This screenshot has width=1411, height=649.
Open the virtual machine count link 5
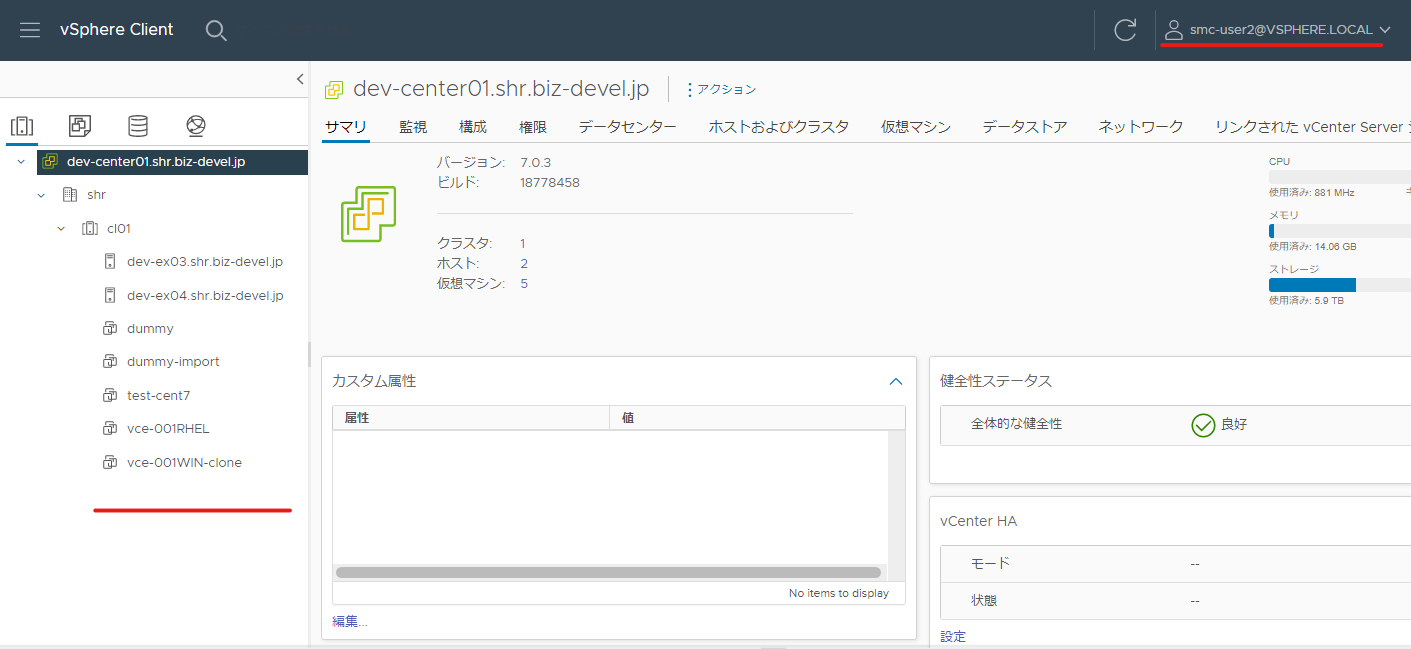(x=524, y=284)
